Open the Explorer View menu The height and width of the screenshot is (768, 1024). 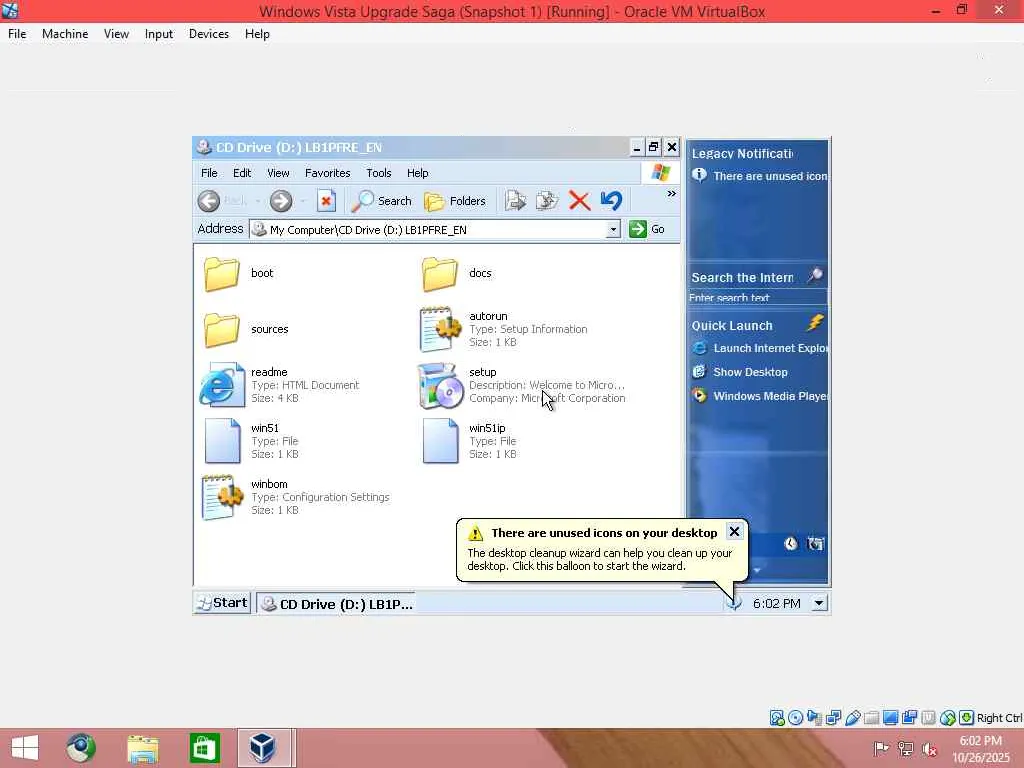coord(278,173)
